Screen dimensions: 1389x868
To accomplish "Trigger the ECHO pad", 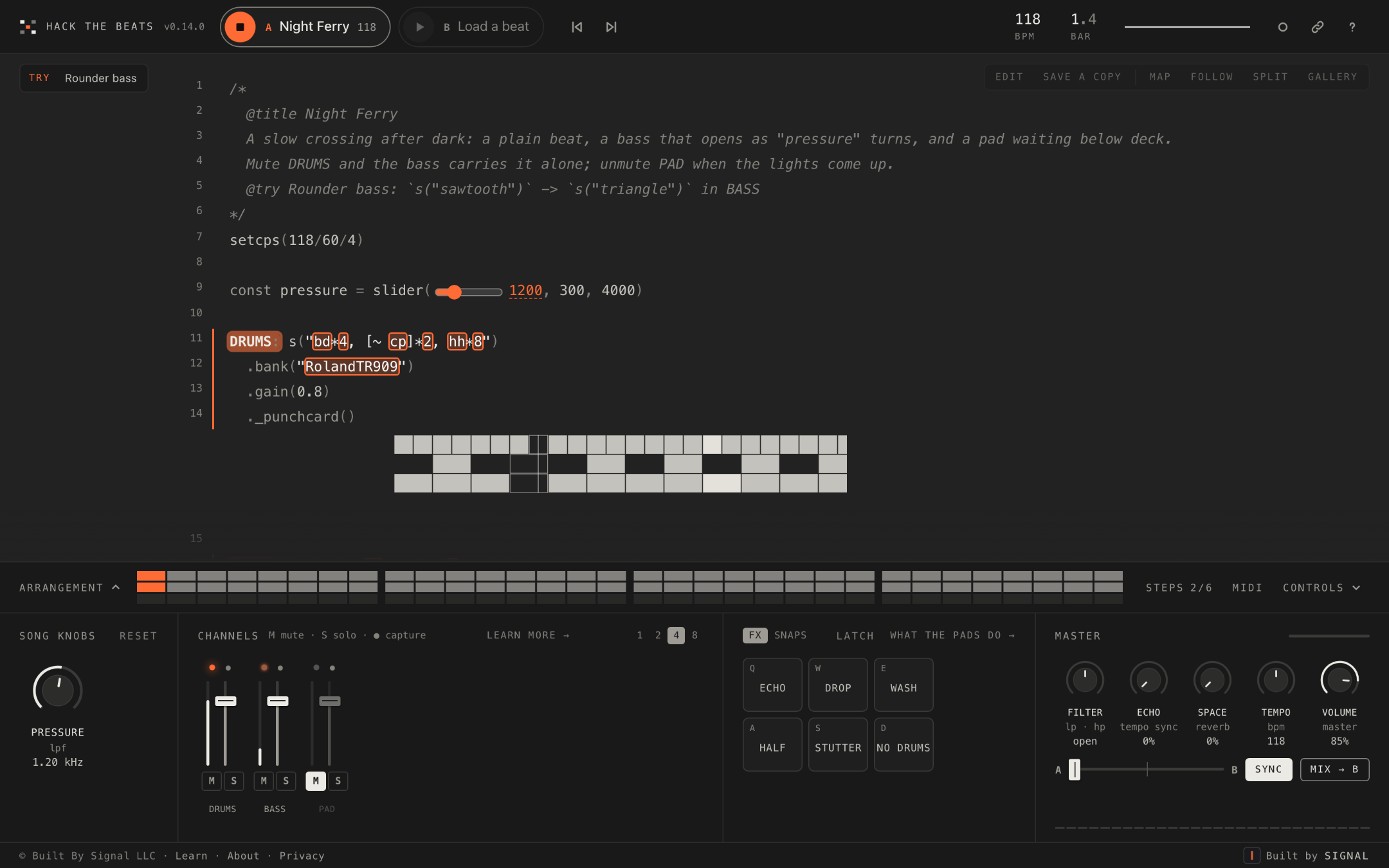I will point(772,684).
